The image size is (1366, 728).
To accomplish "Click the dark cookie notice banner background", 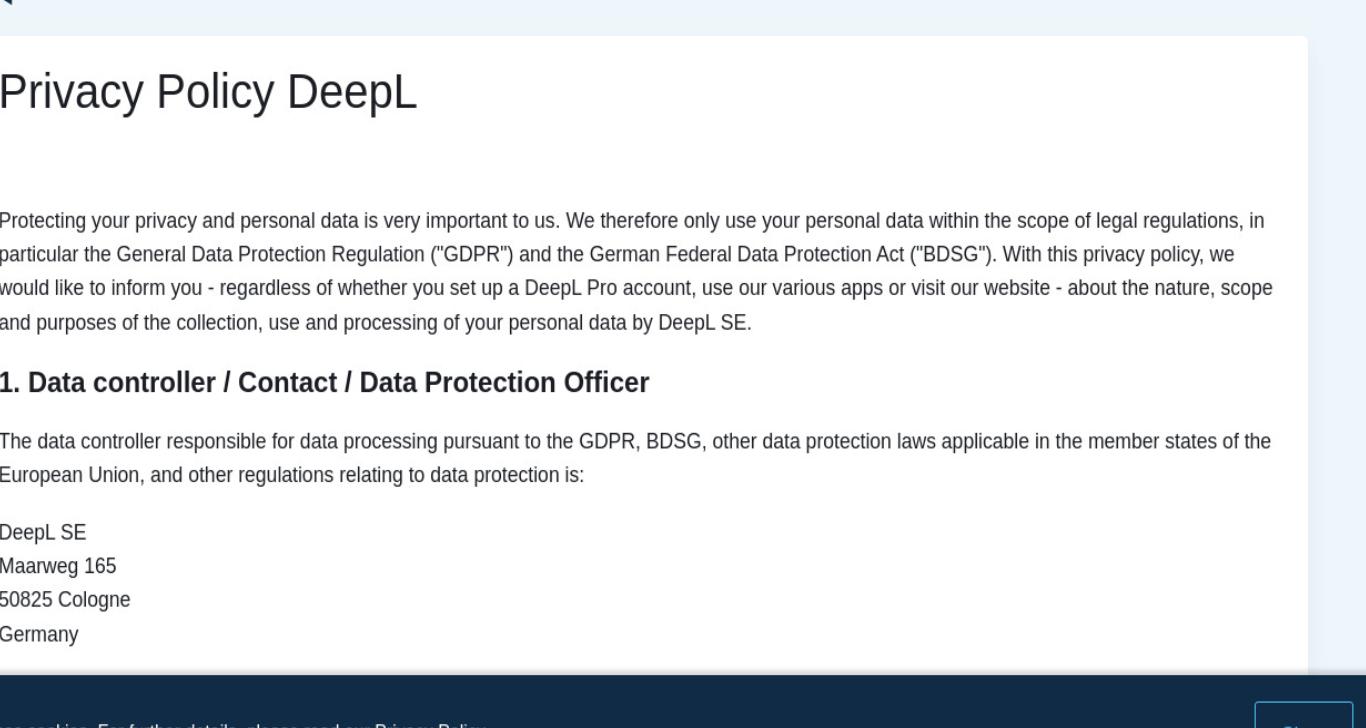I will point(683,701).
